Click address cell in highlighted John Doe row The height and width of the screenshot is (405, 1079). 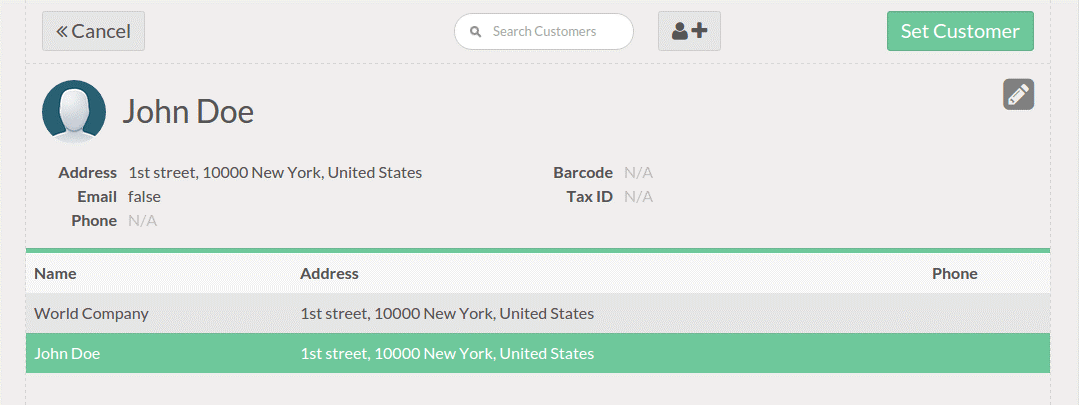pos(447,354)
